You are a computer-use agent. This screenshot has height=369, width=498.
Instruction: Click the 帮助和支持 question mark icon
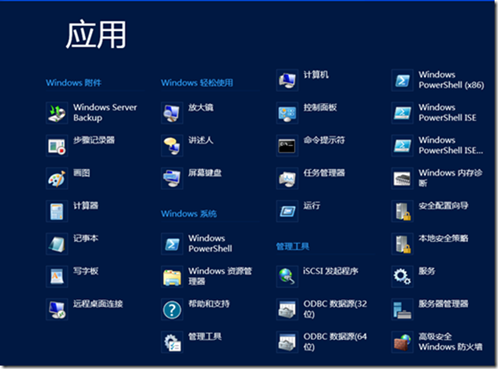(172, 309)
